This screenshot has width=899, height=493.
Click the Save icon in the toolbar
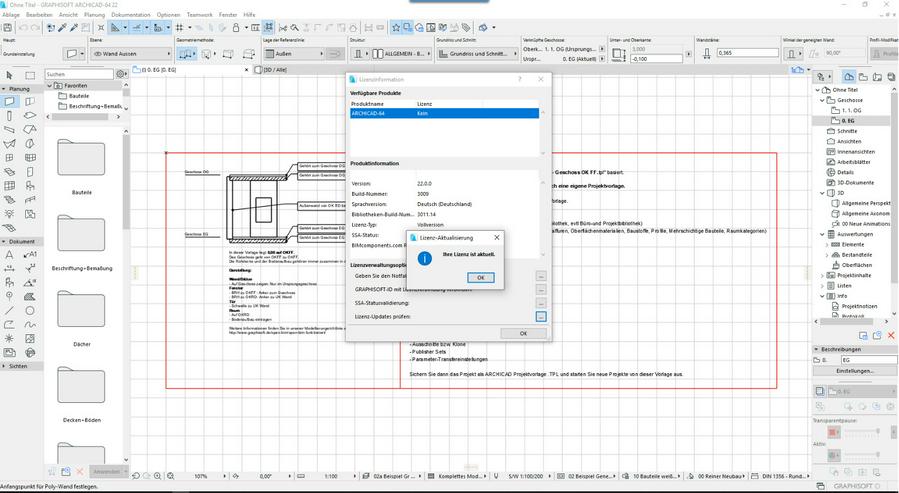point(7,28)
